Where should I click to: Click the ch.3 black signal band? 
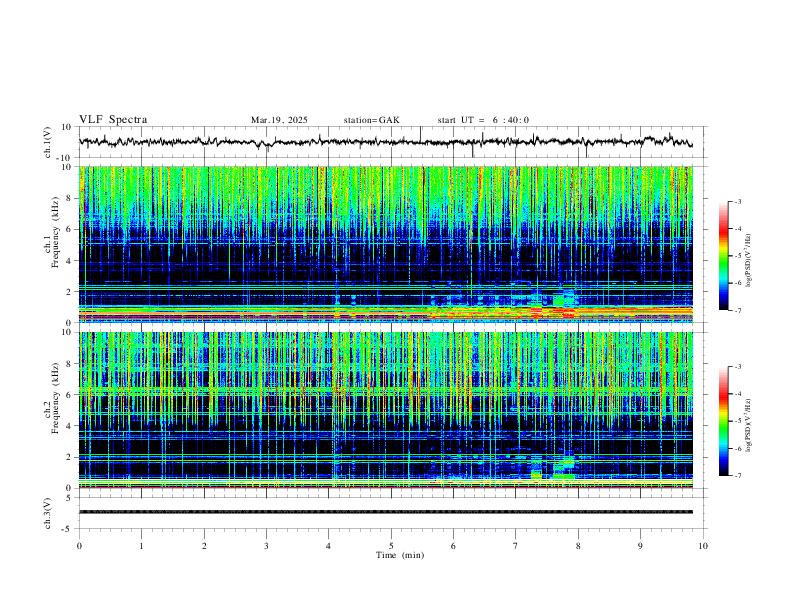click(386, 512)
